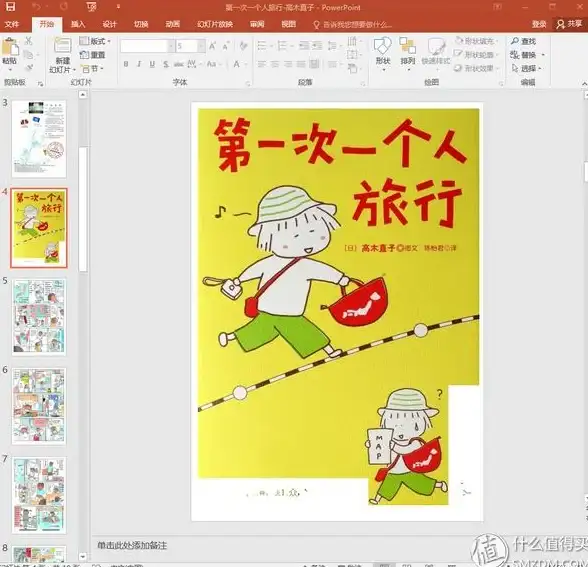Click the Decrease Font Size icon
Viewport: 588px width, 567px height.
point(226,46)
